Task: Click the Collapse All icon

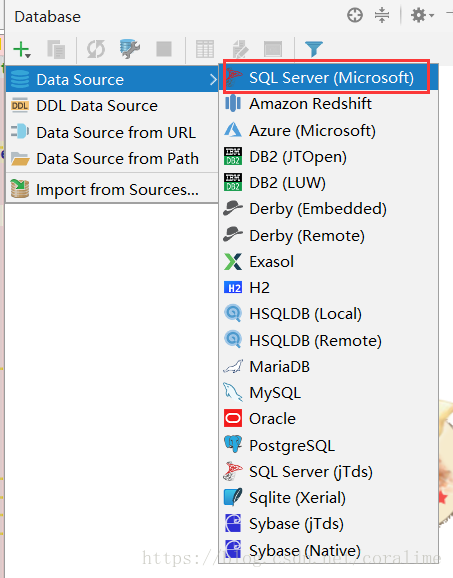Action: tap(382, 15)
